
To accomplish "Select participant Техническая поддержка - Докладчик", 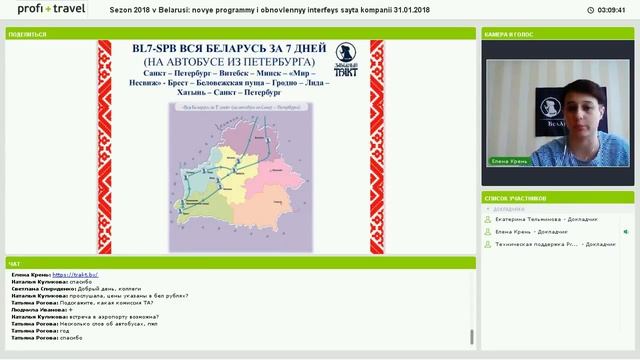I will [x=555, y=244].
